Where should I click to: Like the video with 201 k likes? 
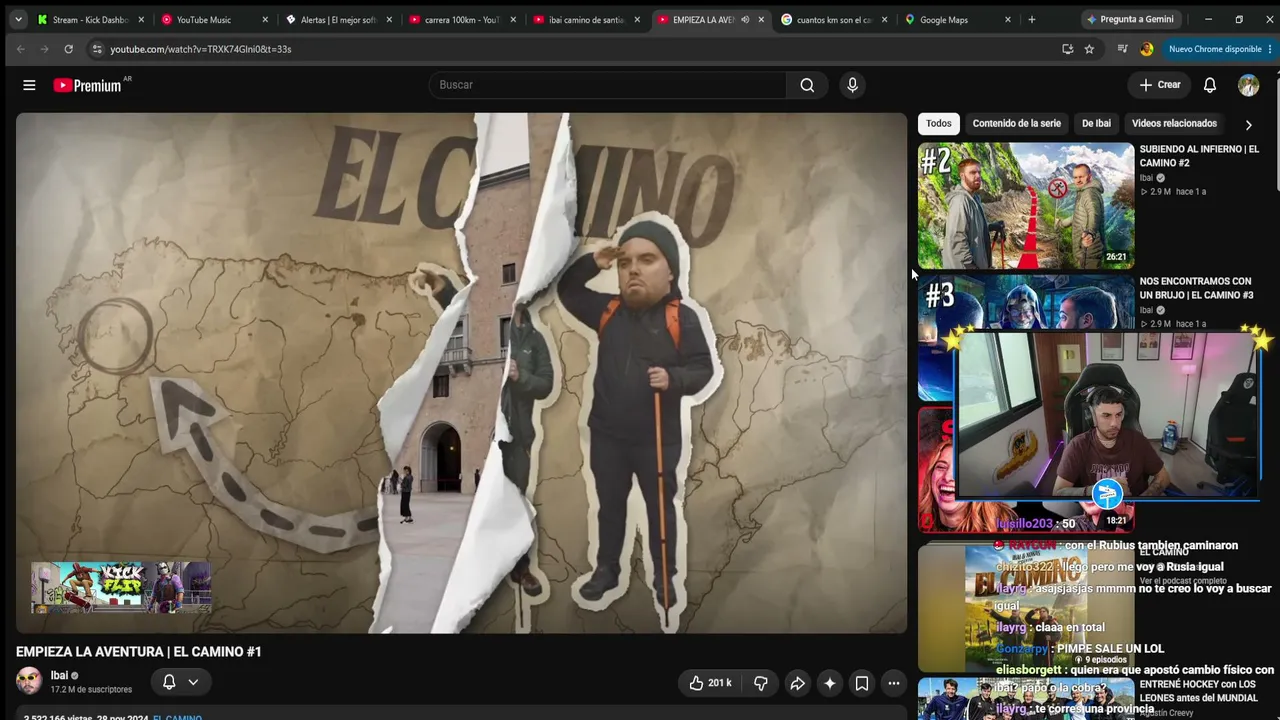710,683
